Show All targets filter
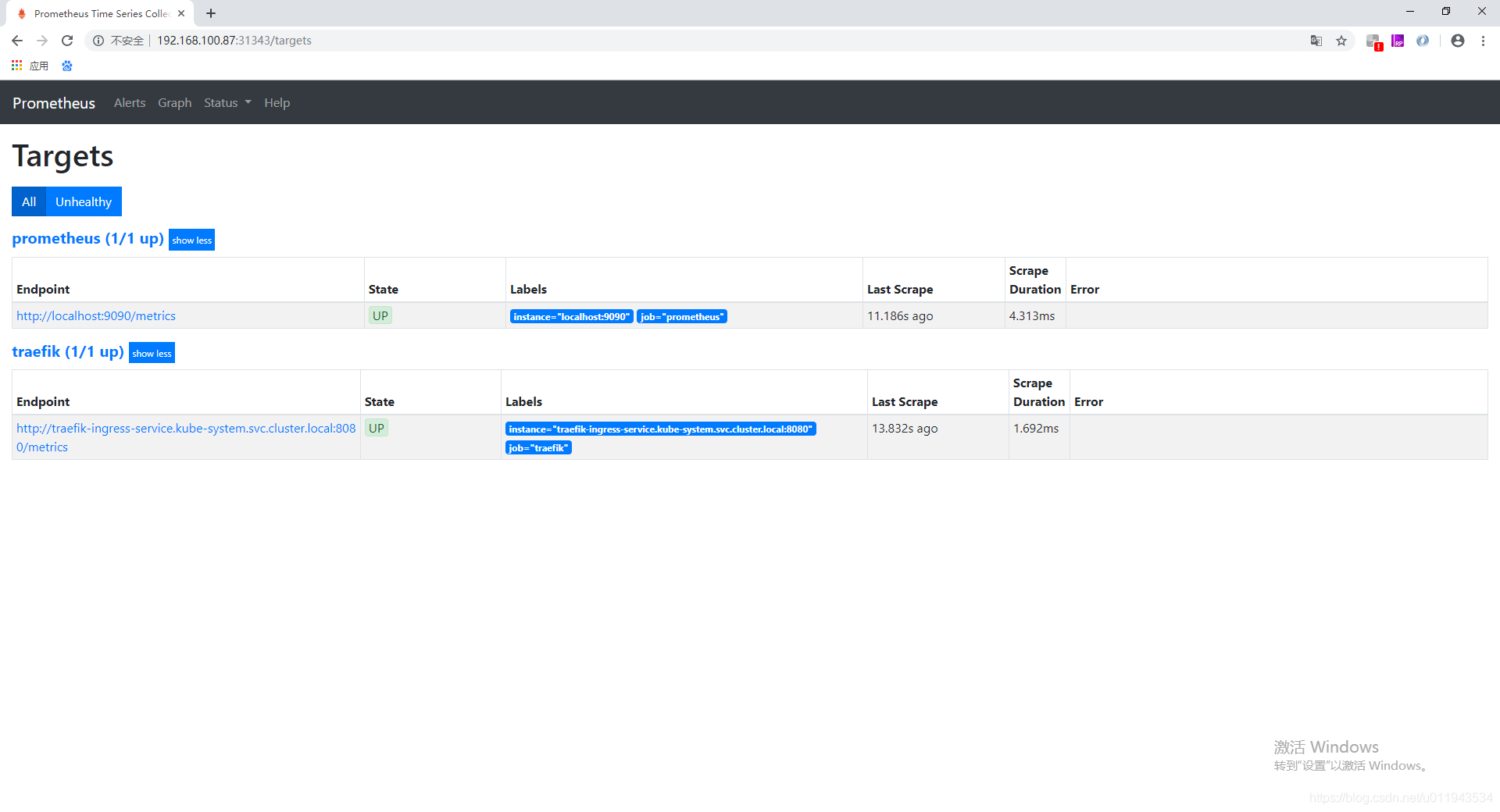The height and width of the screenshot is (812, 1500). (x=29, y=201)
